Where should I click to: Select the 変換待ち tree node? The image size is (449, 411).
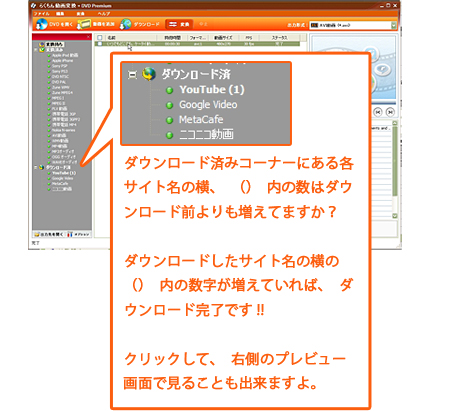(54, 44)
